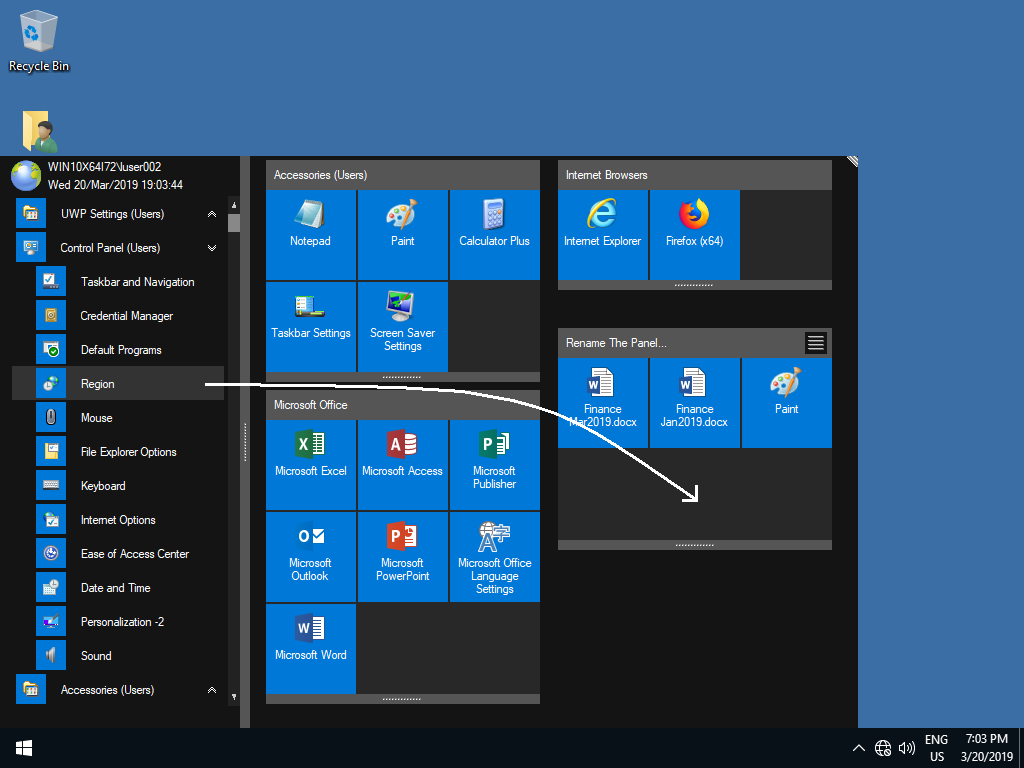Open the Rename The Panel hamburger menu

click(x=816, y=343)
